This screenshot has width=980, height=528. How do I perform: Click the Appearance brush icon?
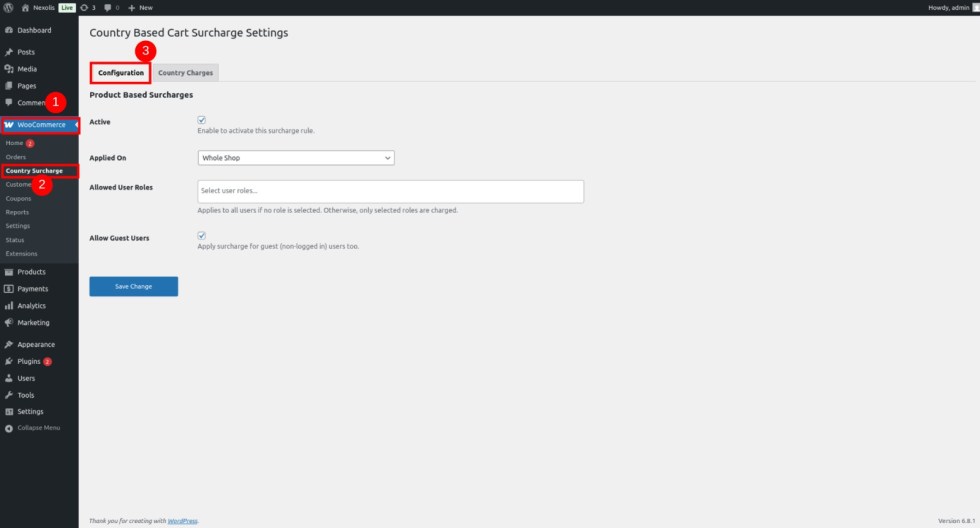pyautogui.click(x=9, y=345)
